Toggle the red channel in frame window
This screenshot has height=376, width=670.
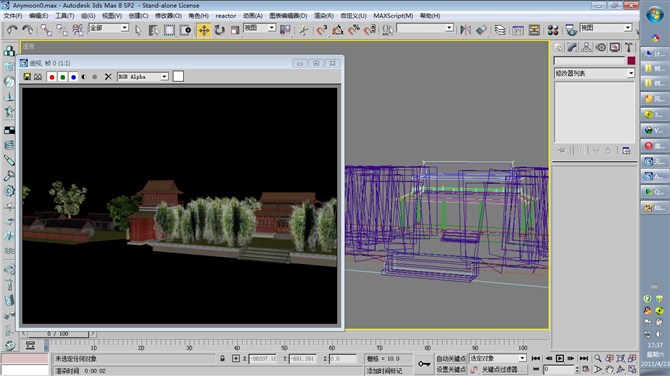[52, 77]
